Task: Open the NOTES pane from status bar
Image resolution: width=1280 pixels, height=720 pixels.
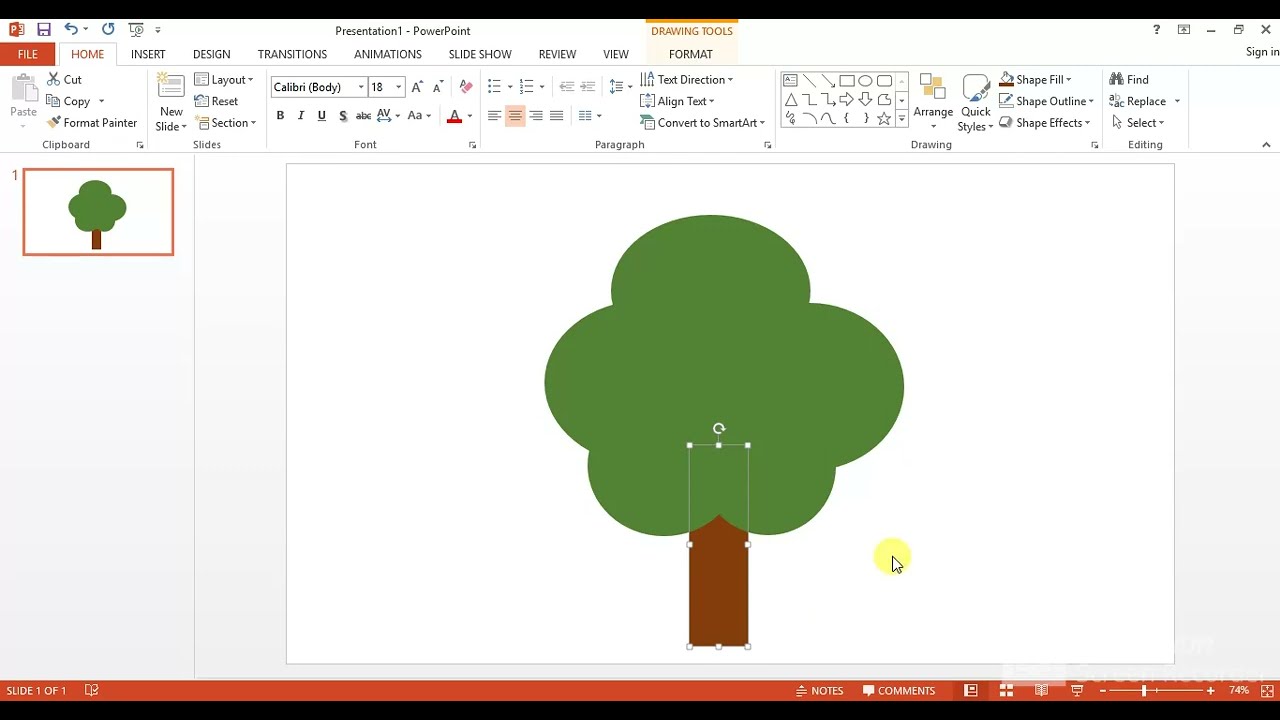Action: point(819,691)
